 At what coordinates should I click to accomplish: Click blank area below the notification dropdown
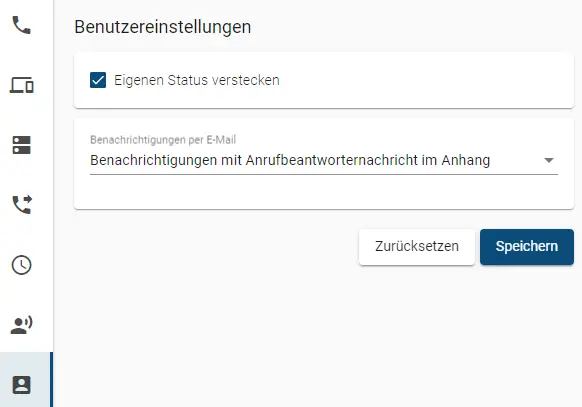(x=324, y=192)
